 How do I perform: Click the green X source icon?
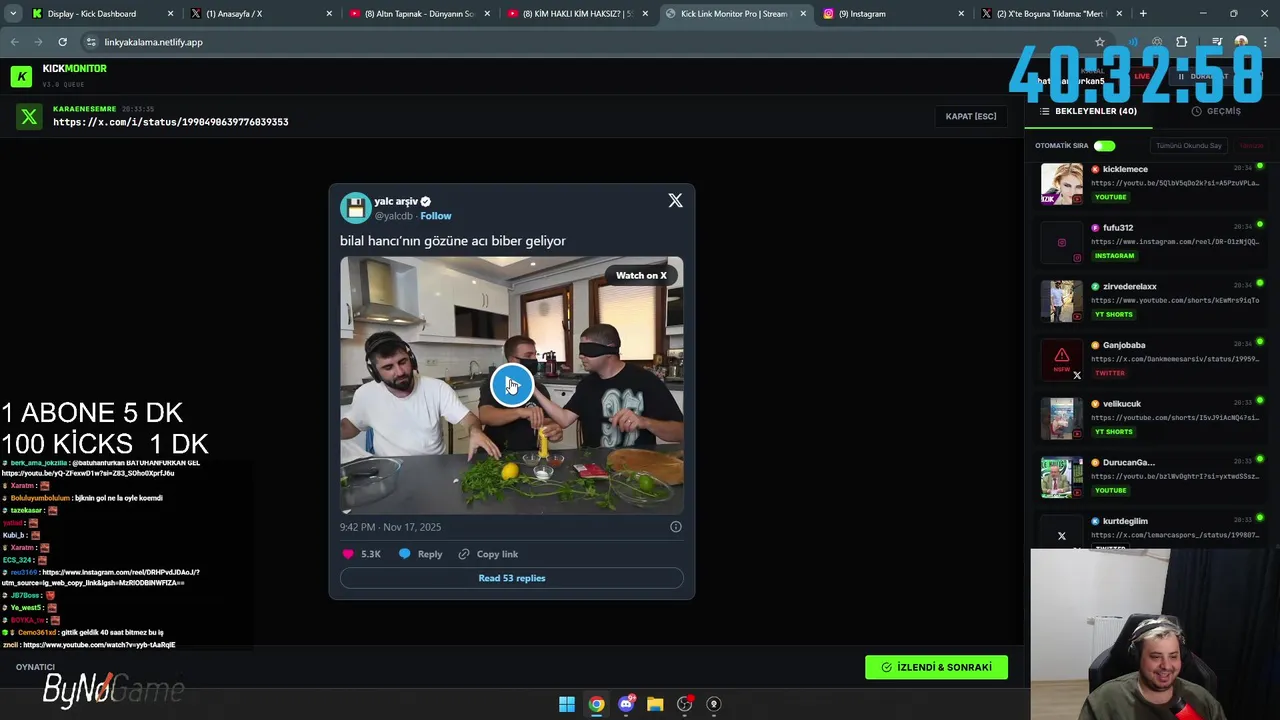point(29,117)
